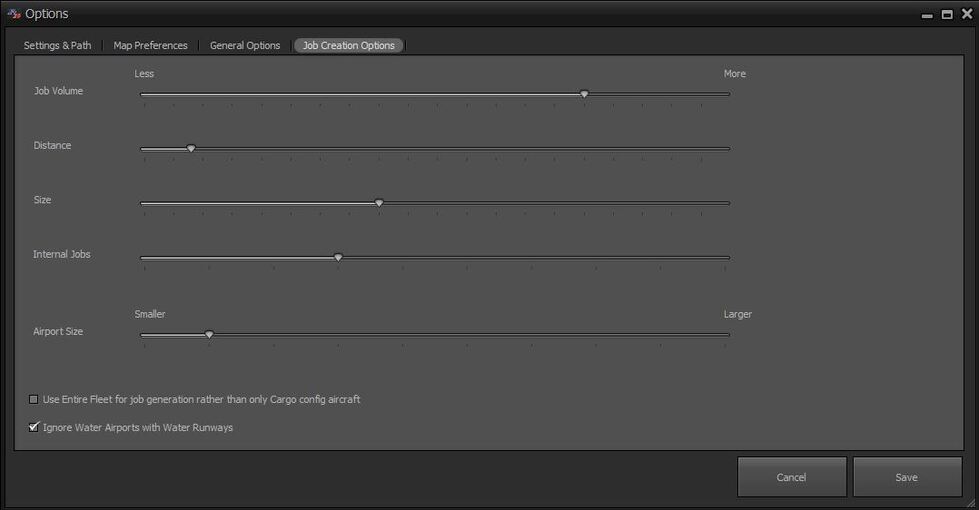Viewport: 979px width, 510px height.
Task: Grab the Size slider thumb
Action: point(379,203)
